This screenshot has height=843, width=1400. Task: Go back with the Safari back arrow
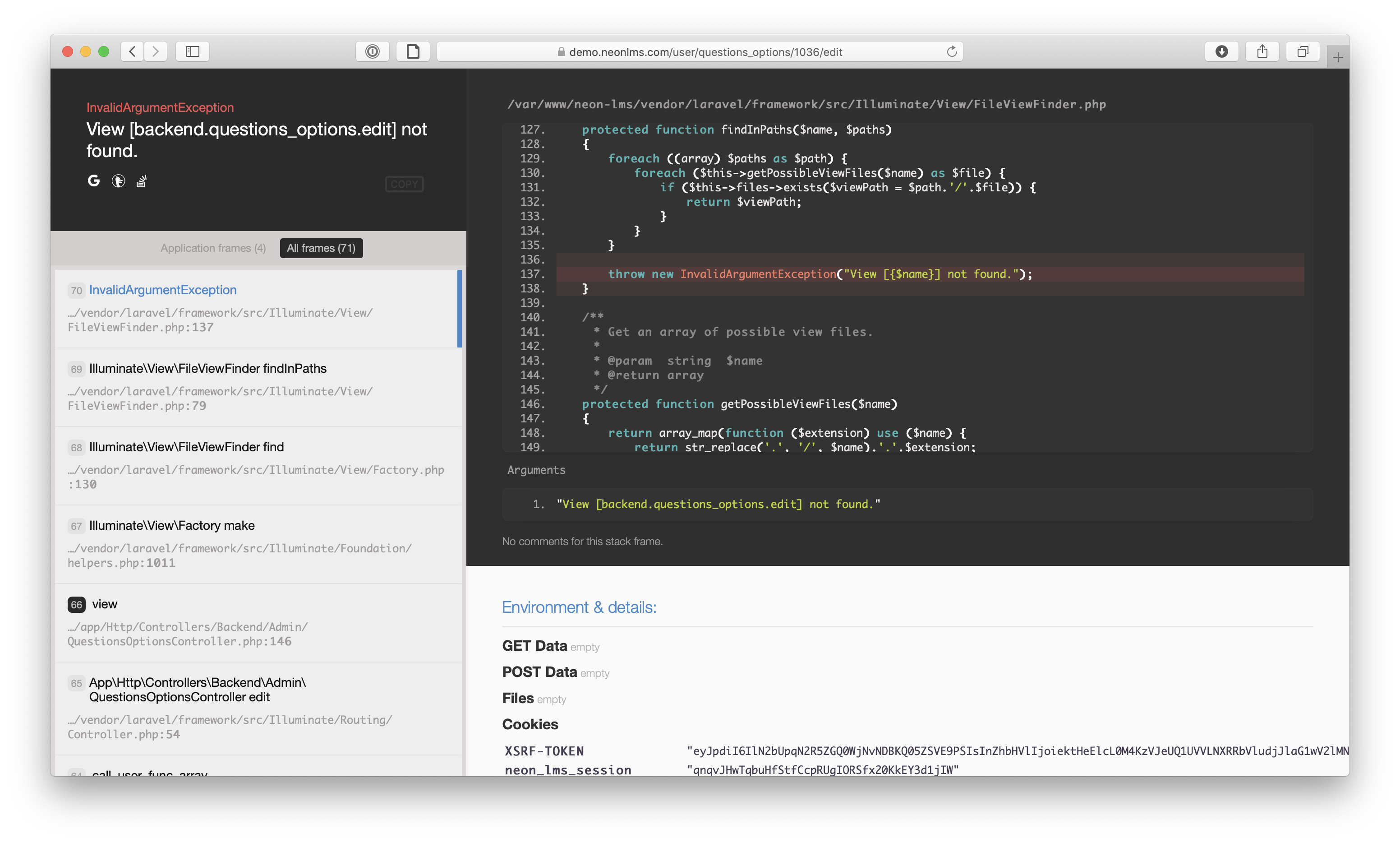coord(132,51)
